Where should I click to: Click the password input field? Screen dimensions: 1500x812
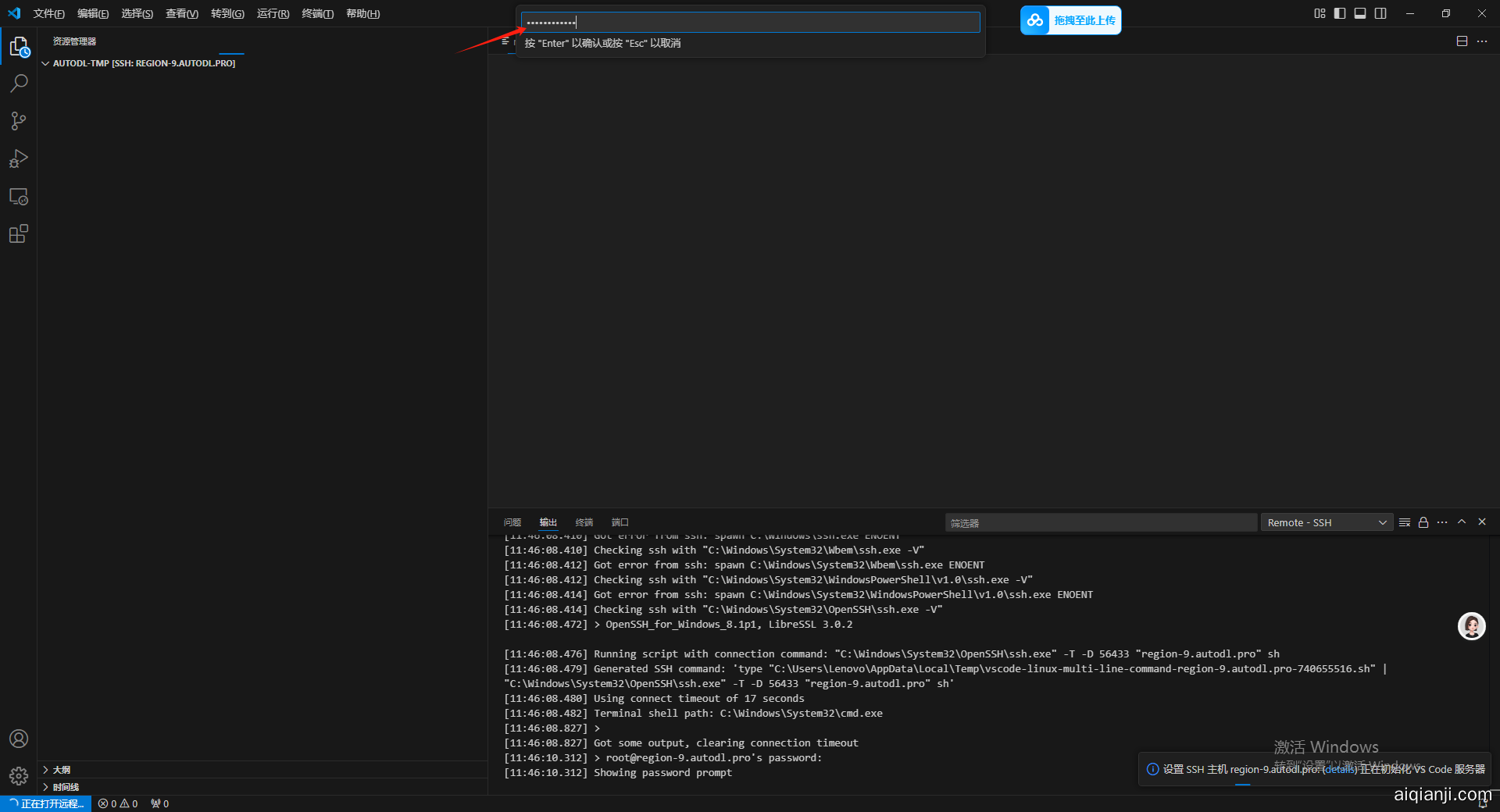click(750, 22)
